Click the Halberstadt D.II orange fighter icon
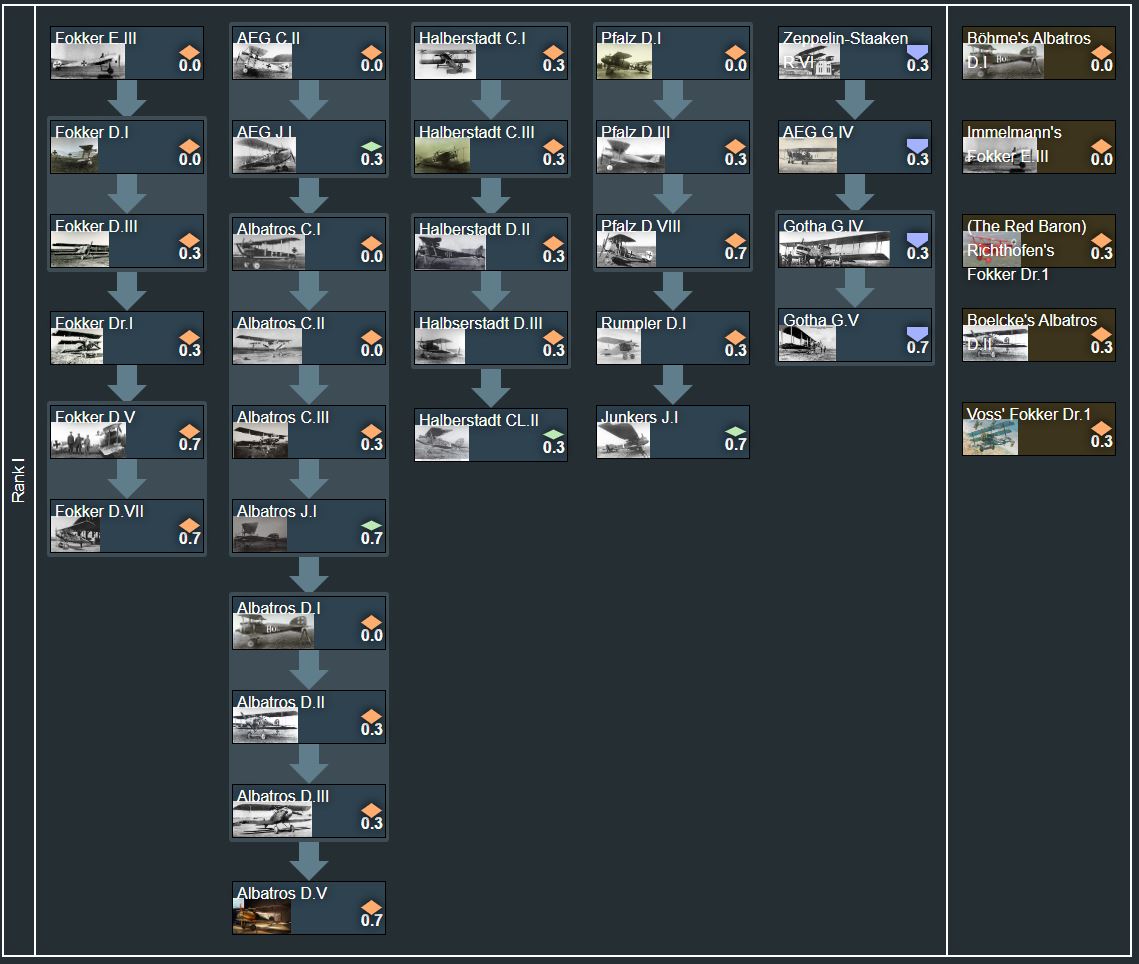This screenshot has width=1139, height=964. pos(554,243)
